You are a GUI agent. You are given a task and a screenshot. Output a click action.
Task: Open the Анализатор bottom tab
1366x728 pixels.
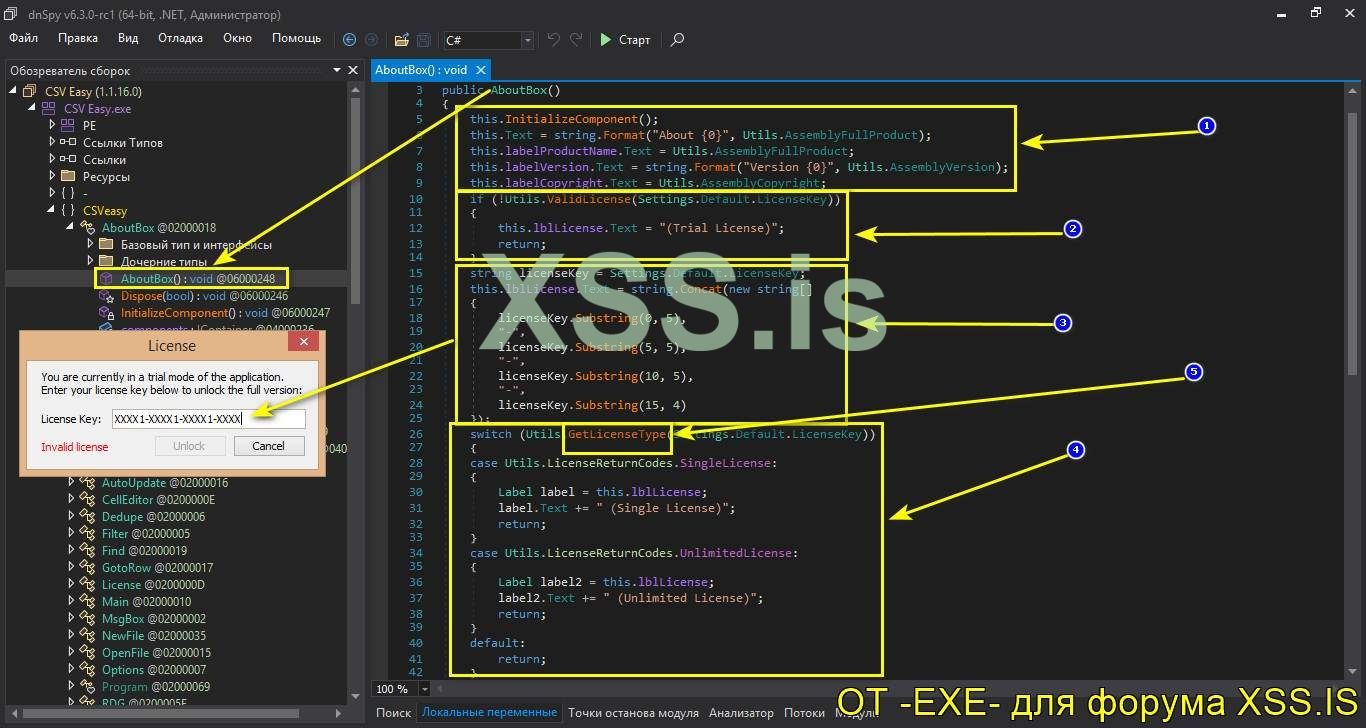tap(741, 713)
